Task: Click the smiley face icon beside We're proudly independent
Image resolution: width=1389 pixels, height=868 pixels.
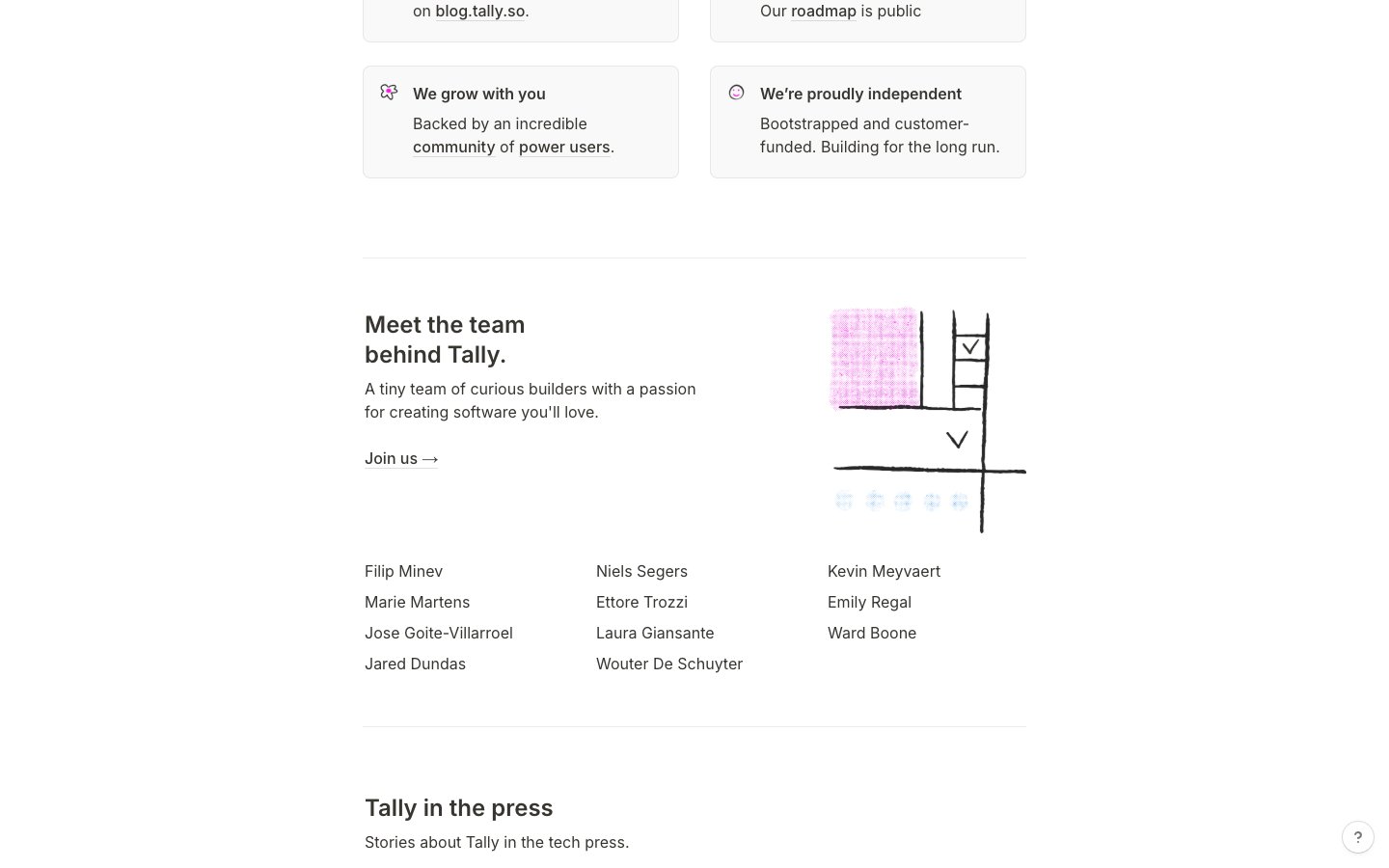Action: click(736, 93)
